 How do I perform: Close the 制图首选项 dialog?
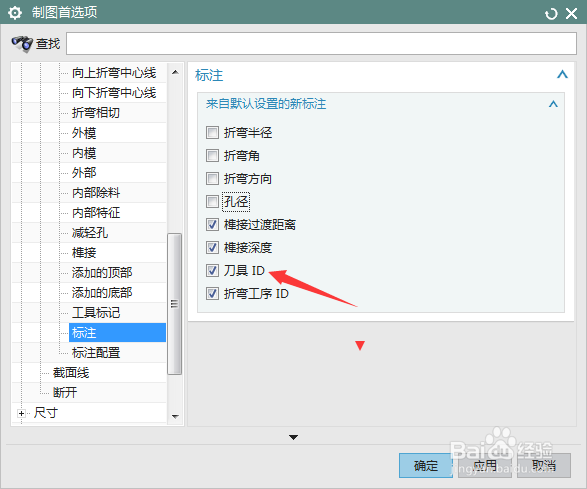(x=571, y=14)
